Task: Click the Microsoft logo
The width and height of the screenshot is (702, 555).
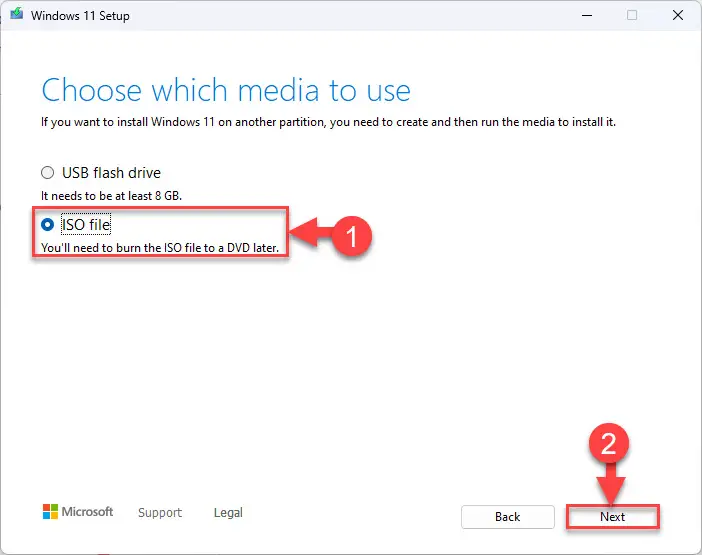Action: coord(78,512)
